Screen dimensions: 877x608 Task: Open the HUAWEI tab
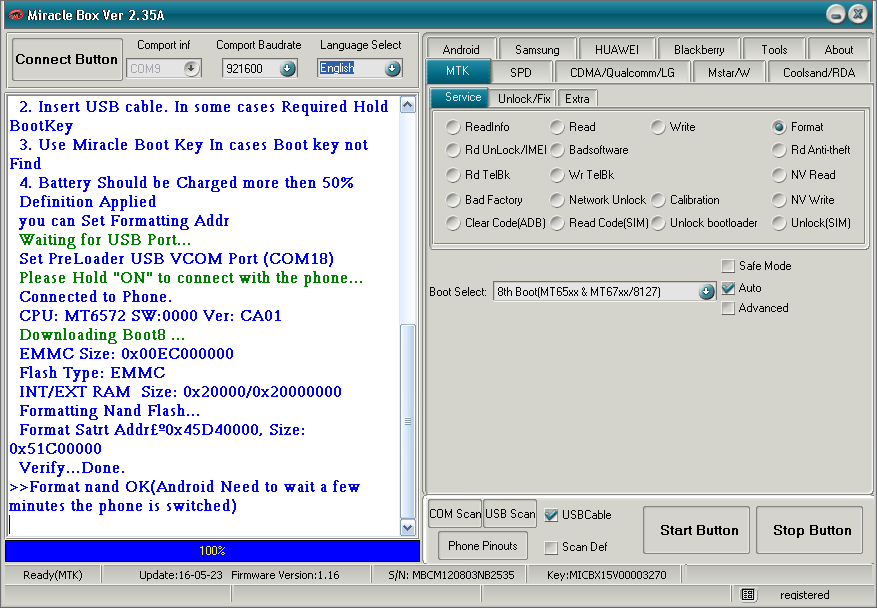[x=617, y=49]
